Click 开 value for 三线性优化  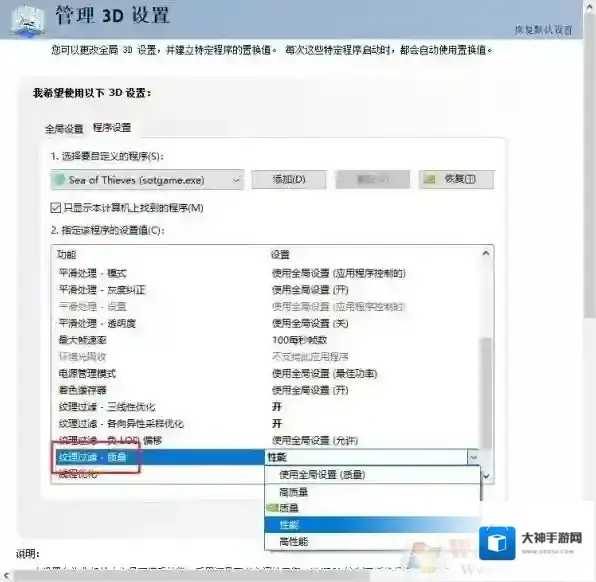277,407
